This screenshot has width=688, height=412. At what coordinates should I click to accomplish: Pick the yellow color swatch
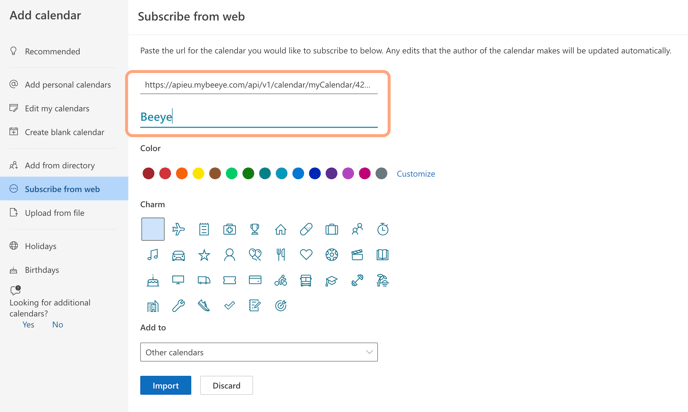(x=198, y=174)
